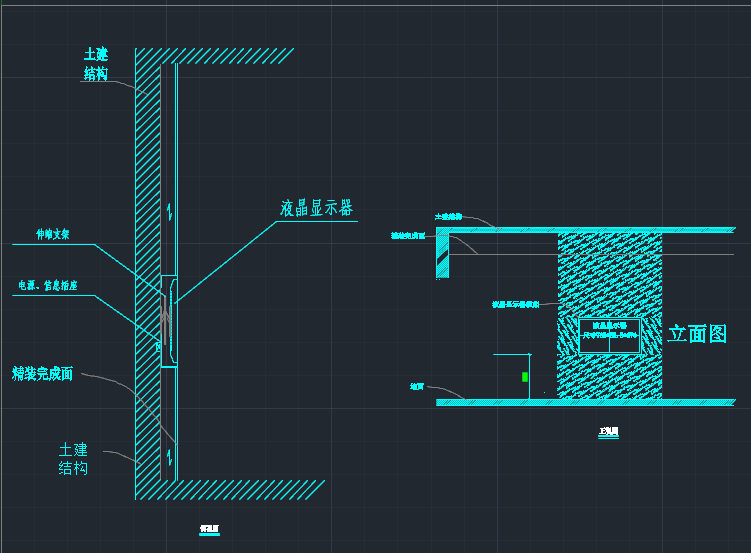Select the LCD display box in elevation

click(x=609, y=333)
